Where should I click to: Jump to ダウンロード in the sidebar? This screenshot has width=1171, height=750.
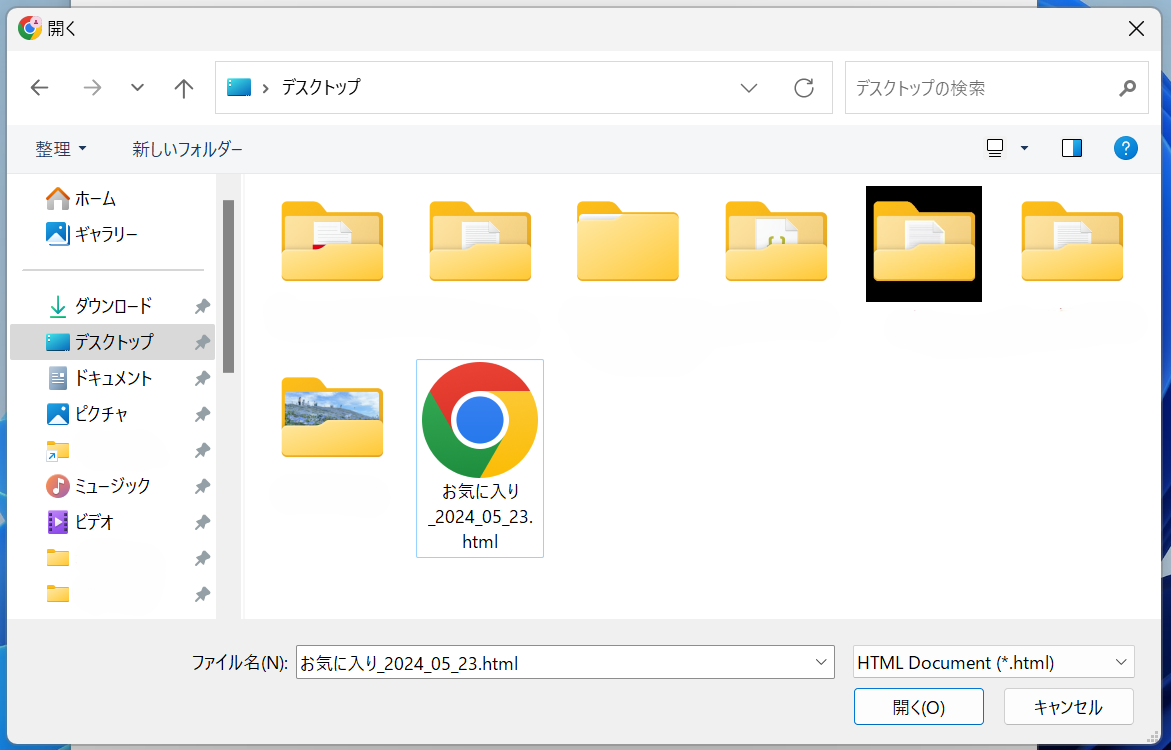pos(113,306)
